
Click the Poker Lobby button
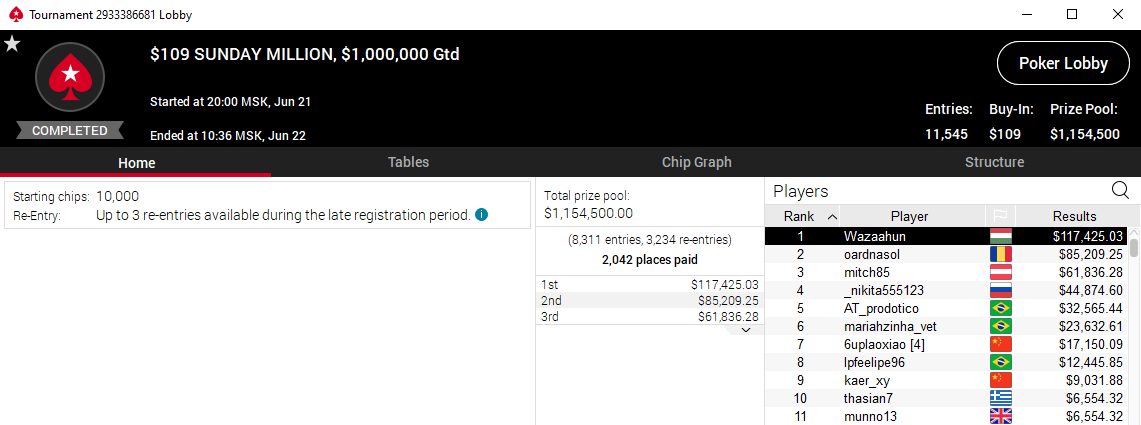coord(1063,63)
